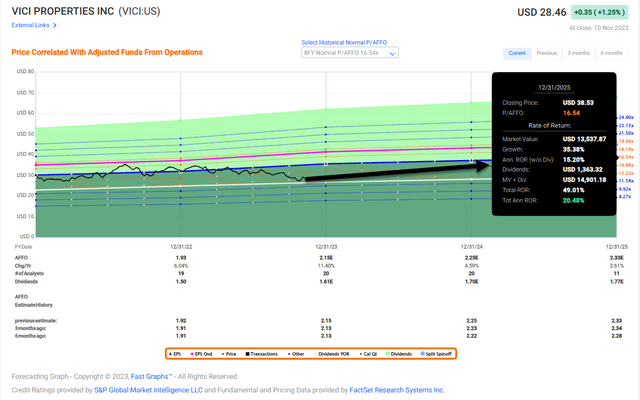This screenshot has width=640, height=400.
Task: Select the Current tab
Action: pos(517,52)
